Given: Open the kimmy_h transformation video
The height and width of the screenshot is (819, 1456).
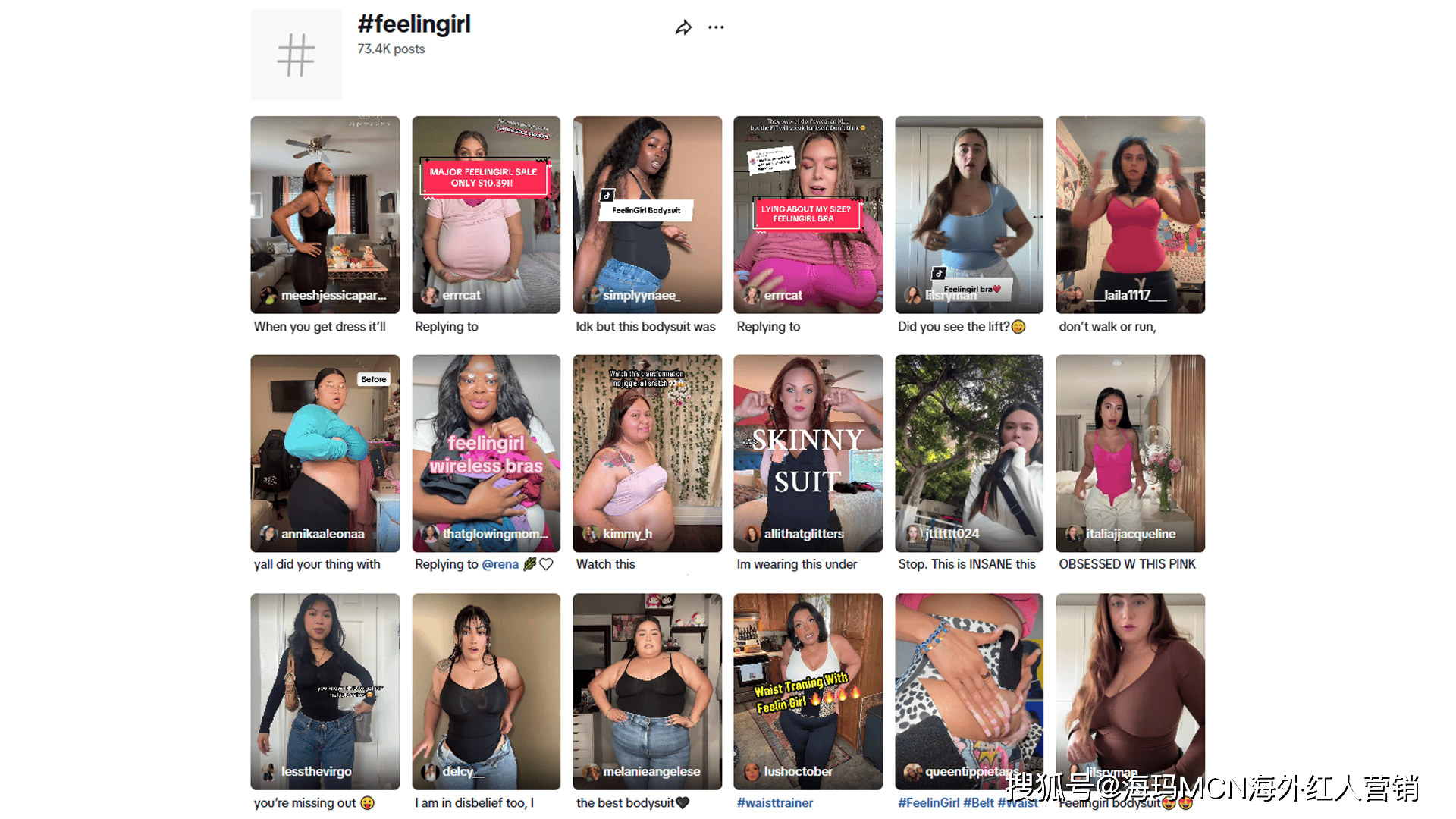Looking at the screenshot, I should pos(647,453).
